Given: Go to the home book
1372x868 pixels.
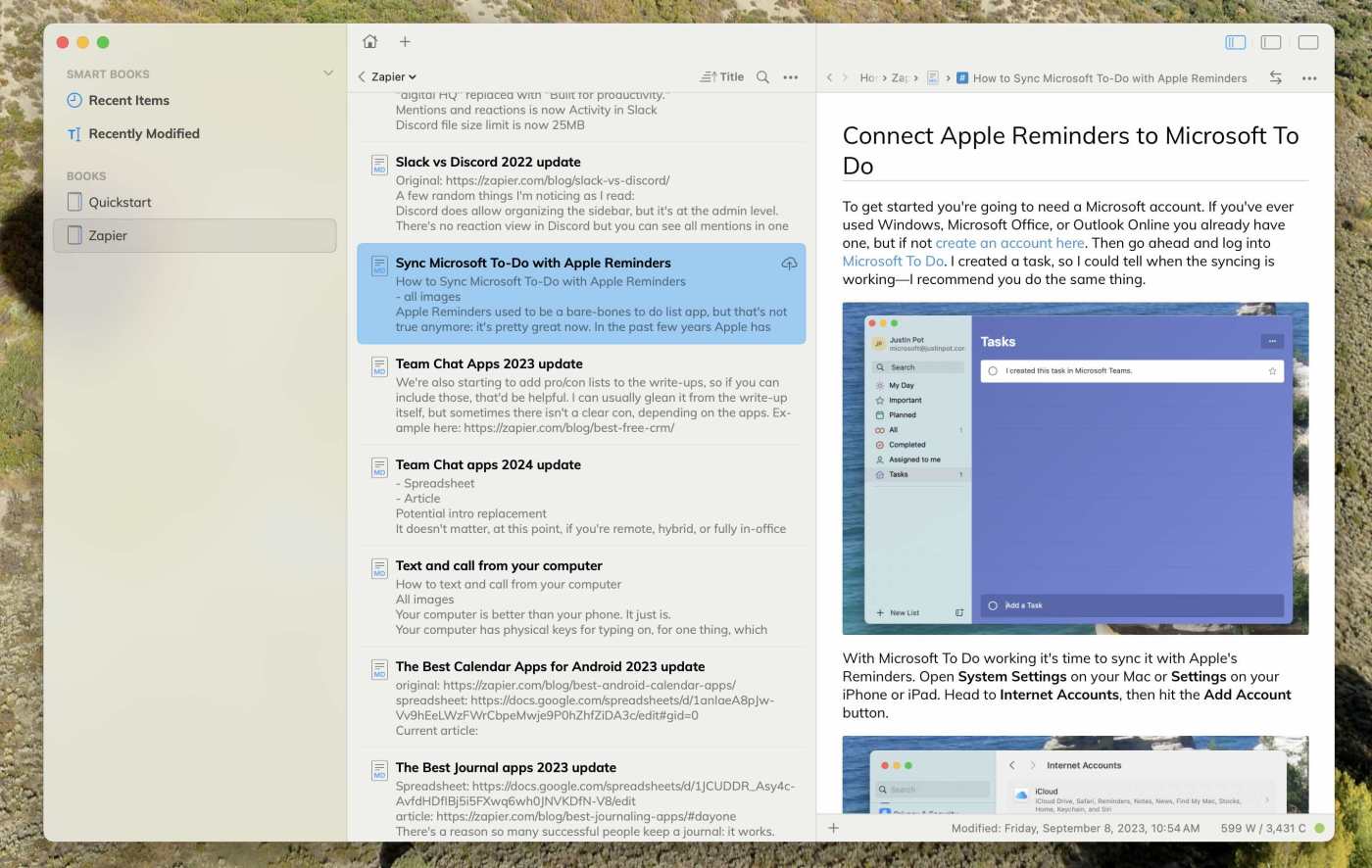Looking at the screenshot, I should (369, 41).
